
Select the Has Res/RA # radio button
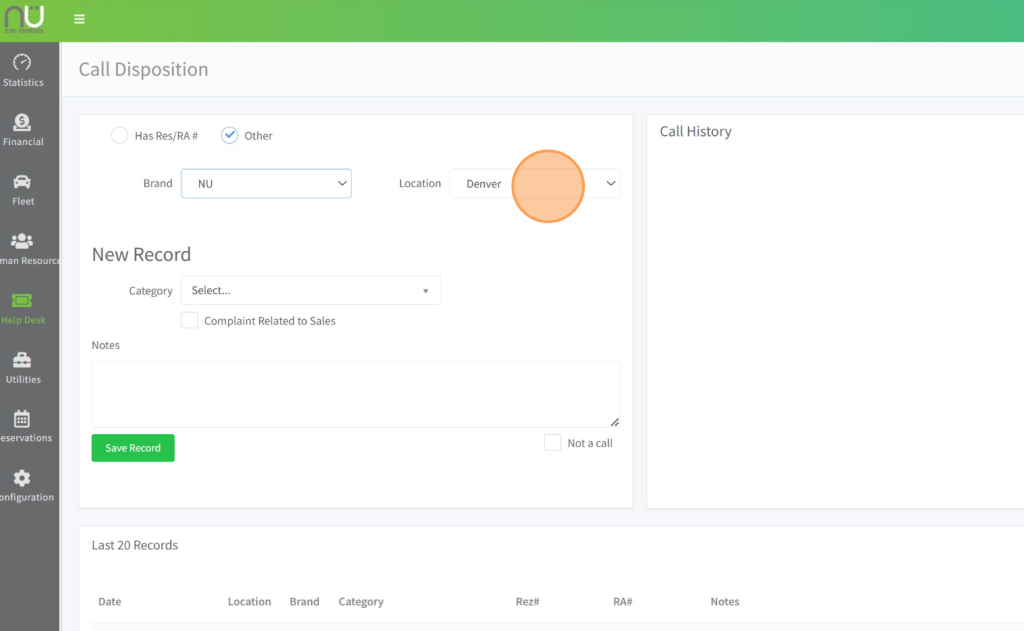[119, 135]
